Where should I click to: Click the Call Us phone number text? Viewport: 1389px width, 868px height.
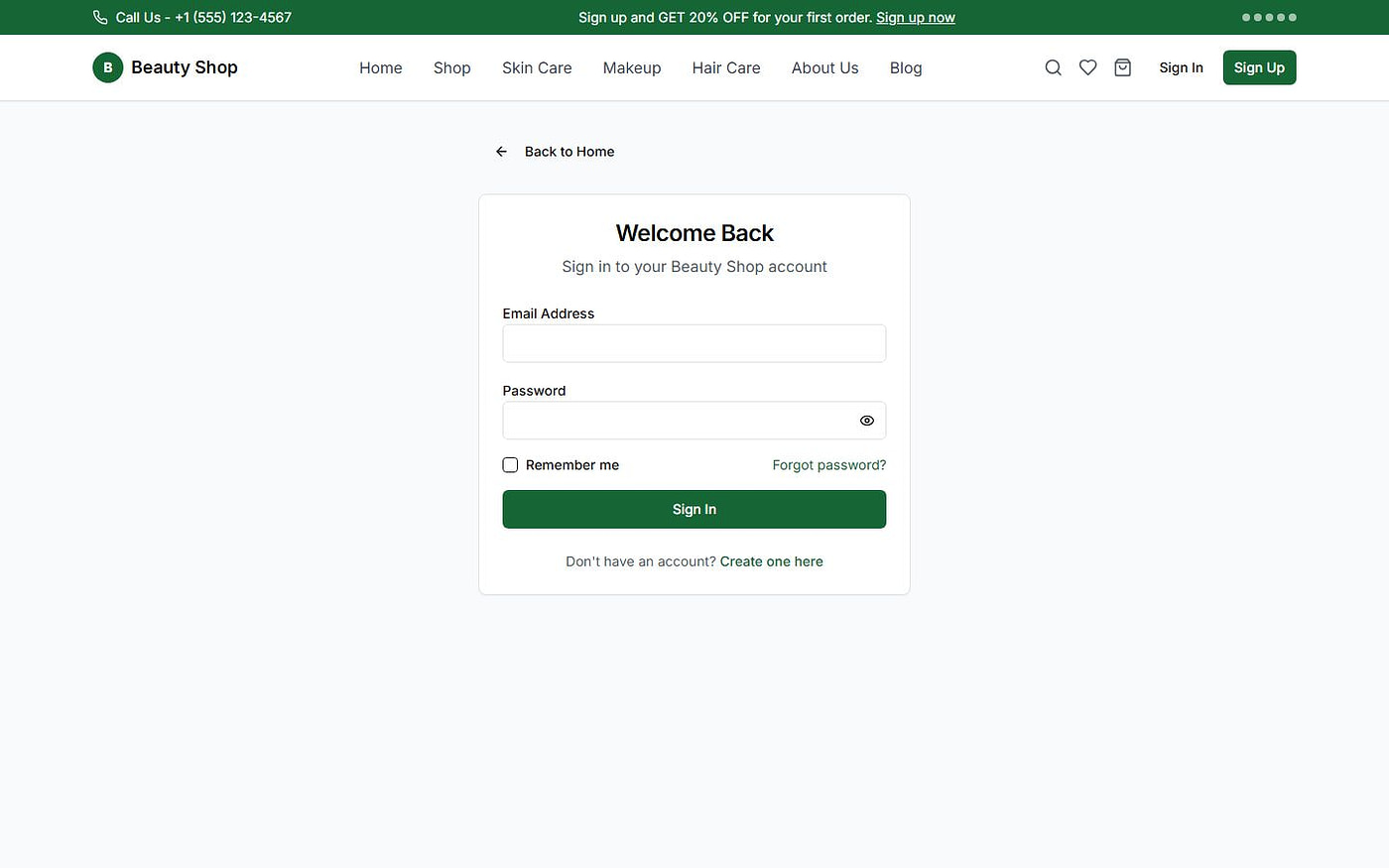point(203,17)
